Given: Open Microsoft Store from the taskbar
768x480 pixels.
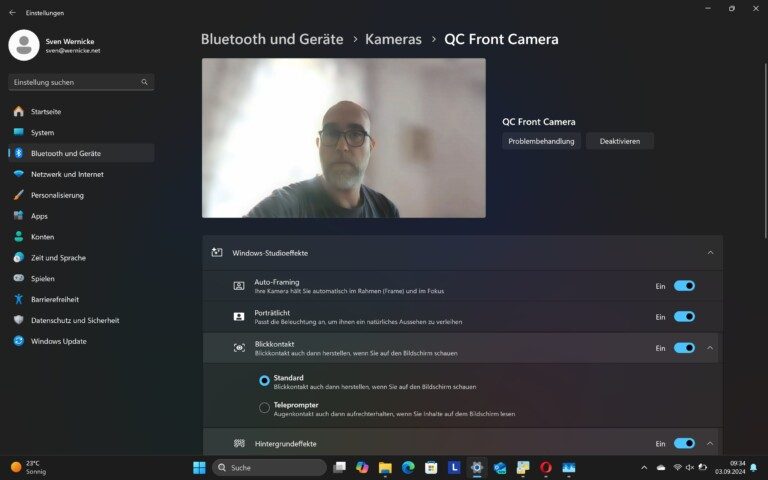Looking at the screenshot, I should pos(431,468).
